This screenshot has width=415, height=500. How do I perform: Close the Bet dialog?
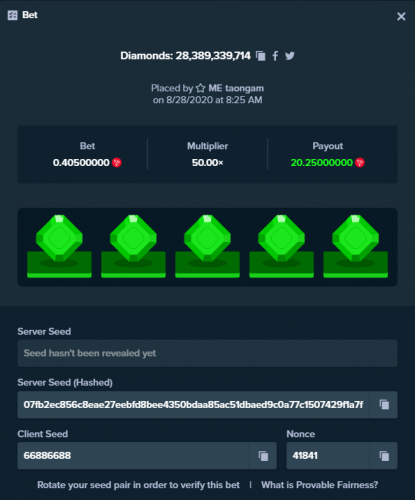point(401,16)
